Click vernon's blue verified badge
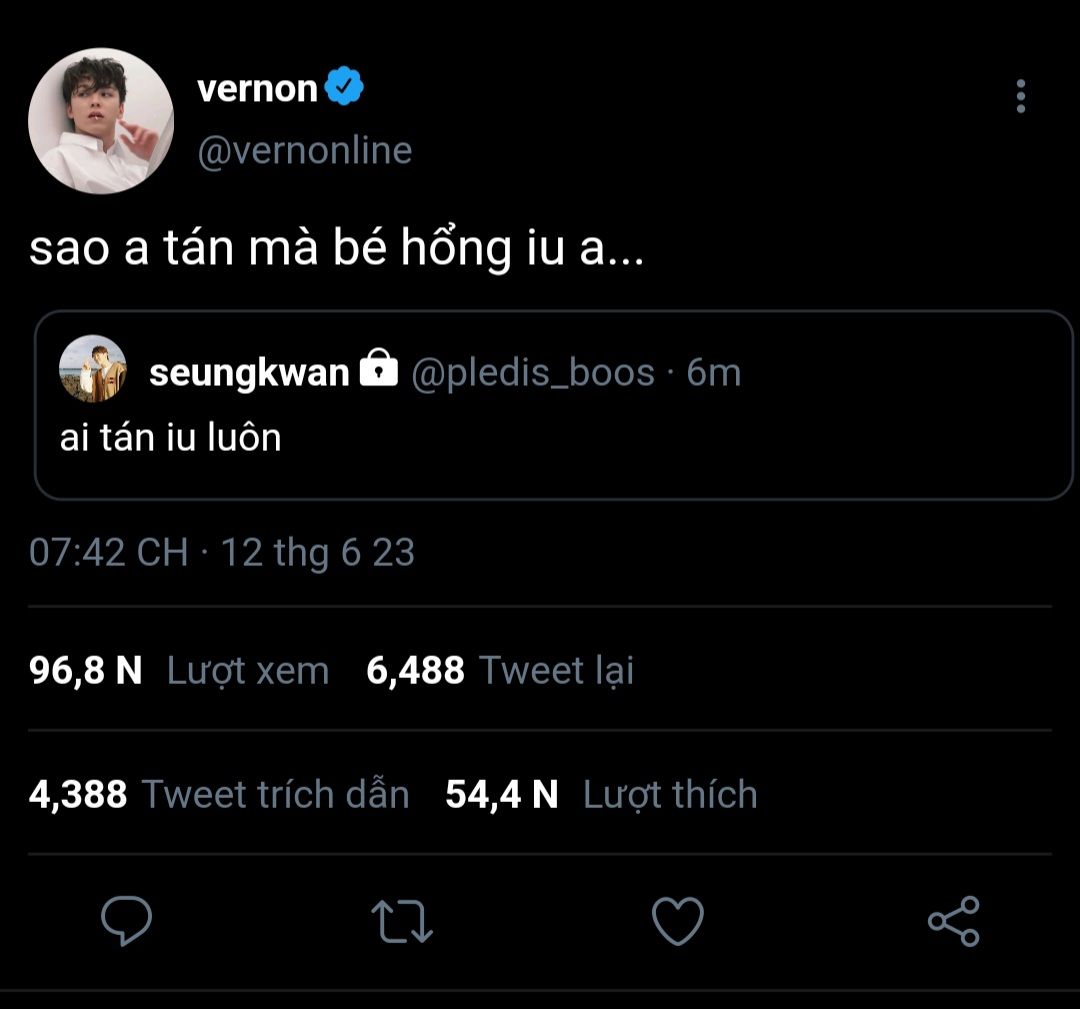Image resolution: width=1080 pixels, height=1009 pixels. (x=346, y=89)
